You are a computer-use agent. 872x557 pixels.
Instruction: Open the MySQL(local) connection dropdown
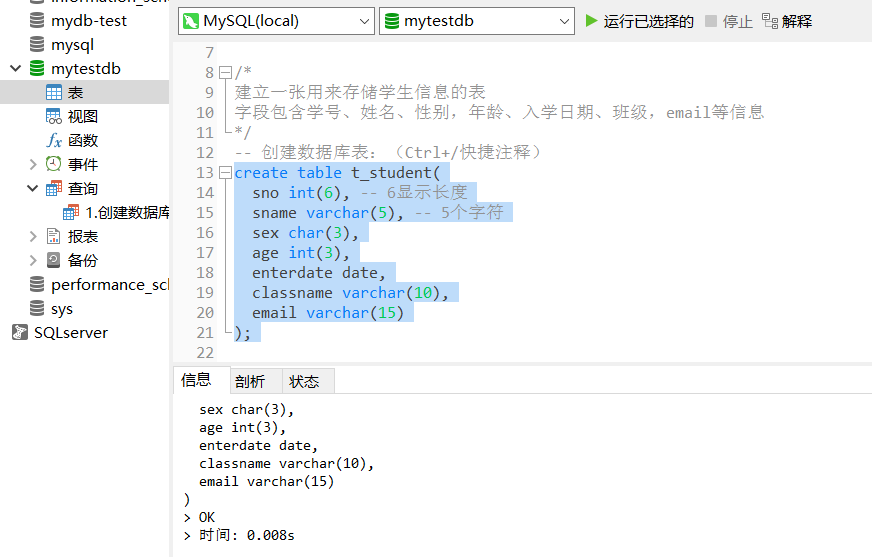pos(276,21)
